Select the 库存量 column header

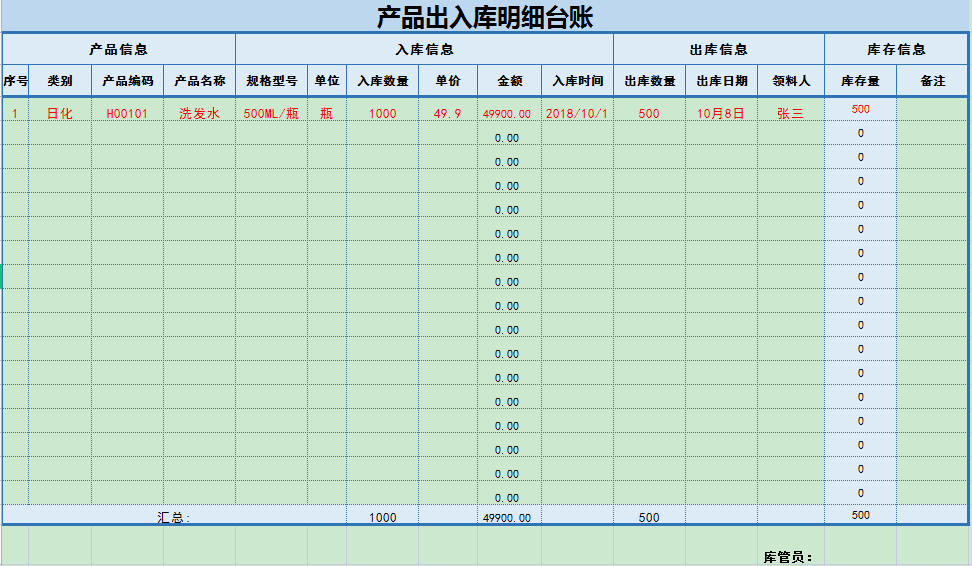point(860,81)
